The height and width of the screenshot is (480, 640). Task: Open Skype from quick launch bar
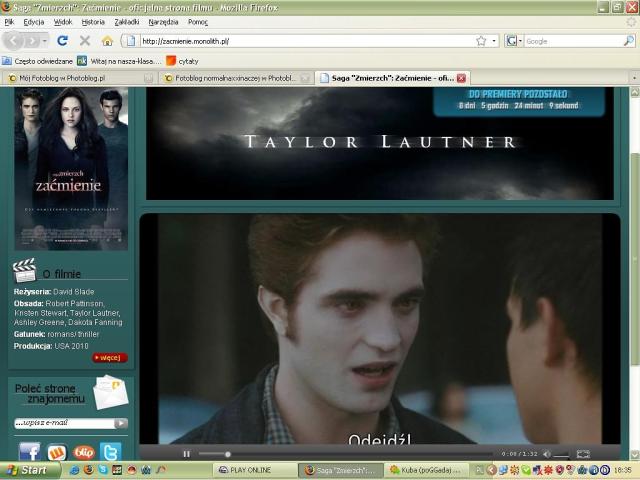coord(103,470)
